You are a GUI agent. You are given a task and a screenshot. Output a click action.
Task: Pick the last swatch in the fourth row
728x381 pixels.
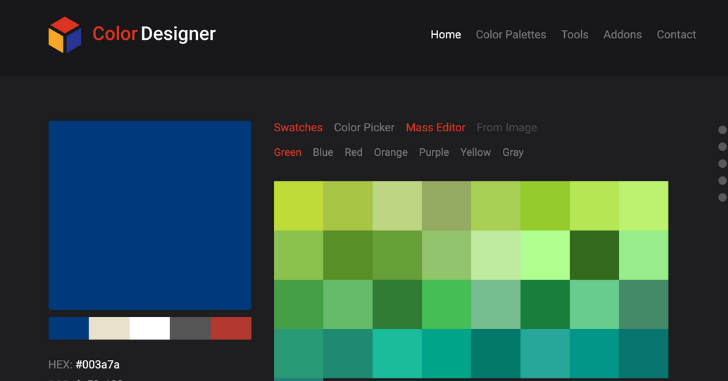pyautogui.click(x=644, y=354)
